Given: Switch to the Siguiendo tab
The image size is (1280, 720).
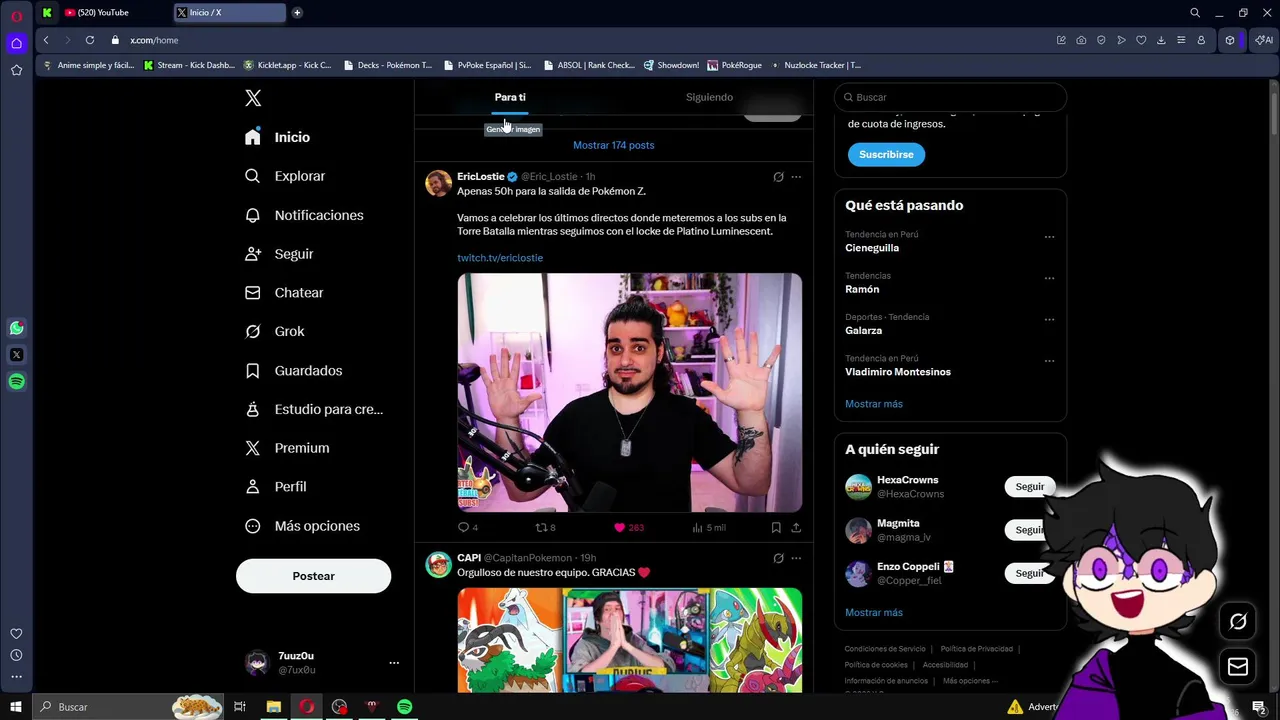Looking at the screenshot, I should (x=709, y=97).
